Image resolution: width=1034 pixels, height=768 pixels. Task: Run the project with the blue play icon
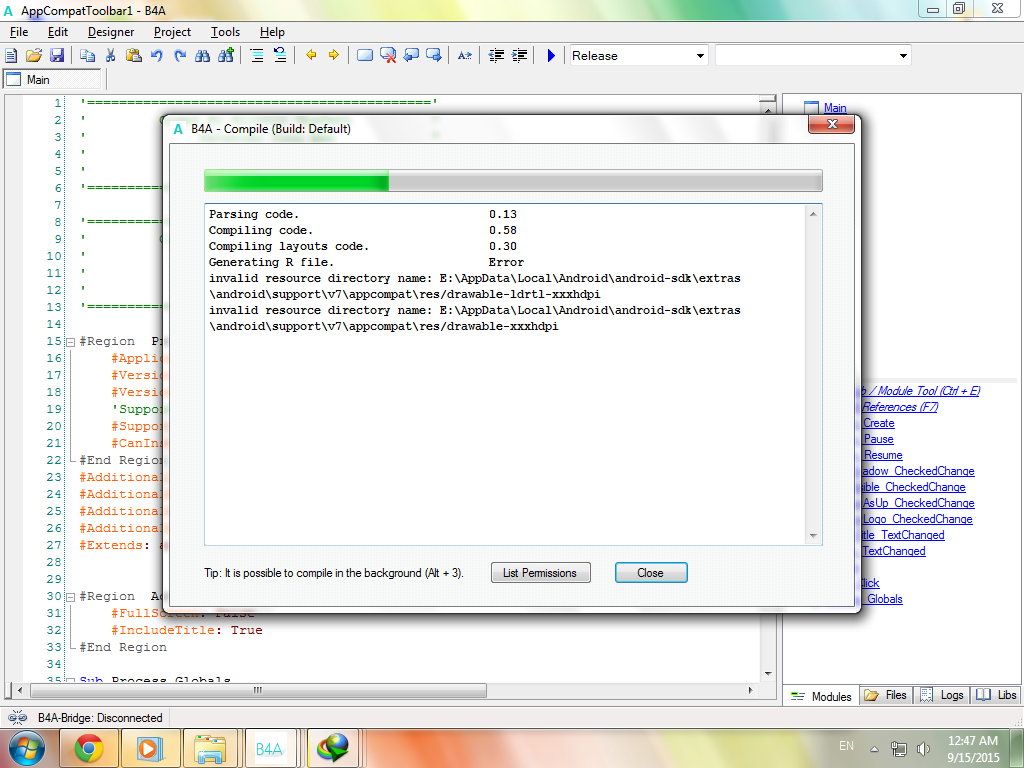point(551,56)
